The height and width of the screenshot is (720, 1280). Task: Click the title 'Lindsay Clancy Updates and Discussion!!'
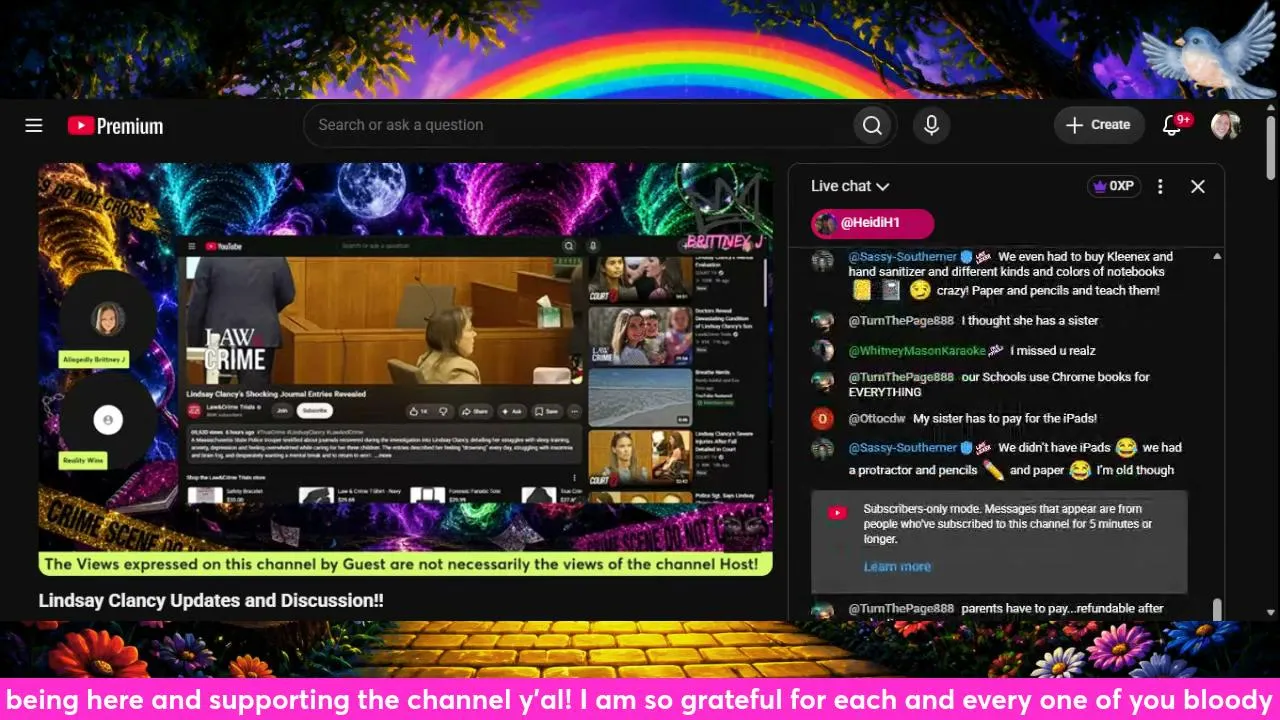[x=211, y=601]
